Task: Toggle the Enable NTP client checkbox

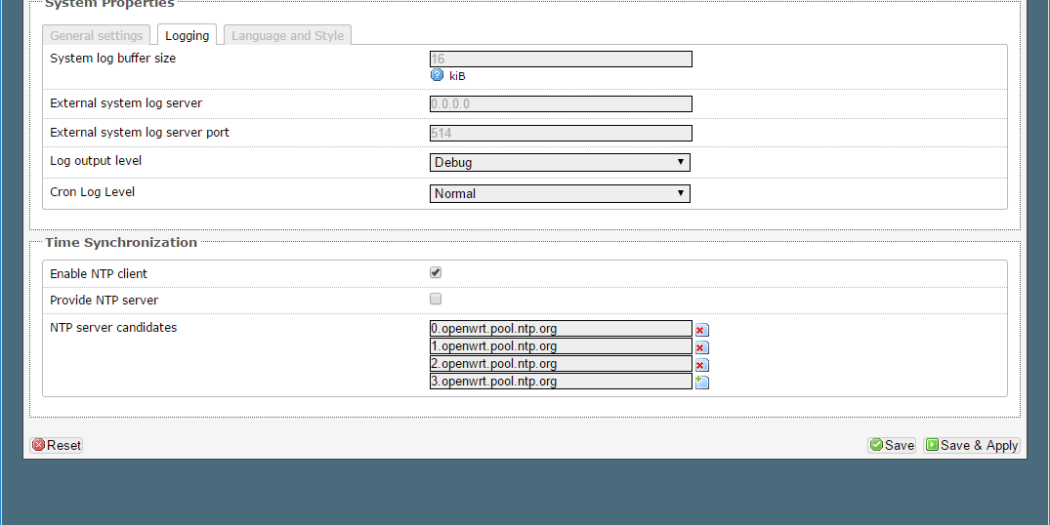Action: [x=435, y=272]
